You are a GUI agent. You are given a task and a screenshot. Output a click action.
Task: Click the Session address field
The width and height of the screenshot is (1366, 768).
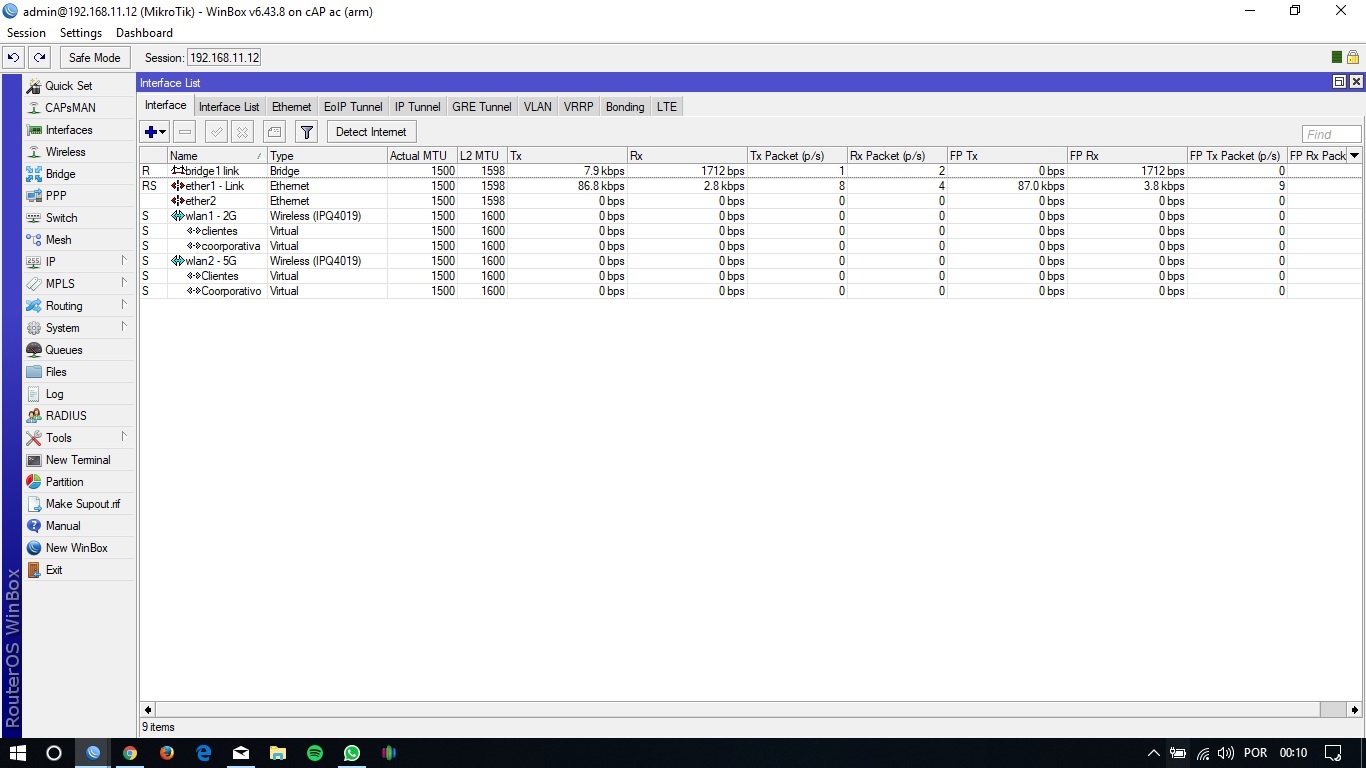[x=224, y=58]
